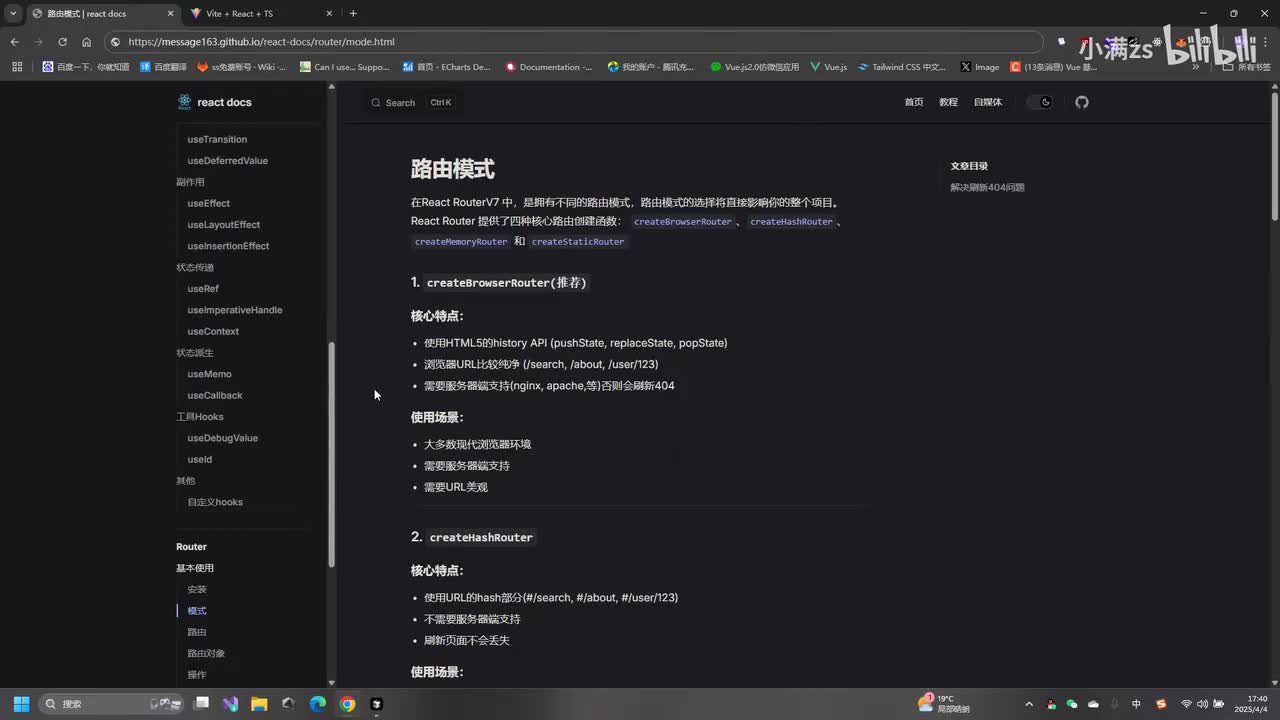Open useContext in the sidebar
1280x720 pixels.
(x=213, y=331)
